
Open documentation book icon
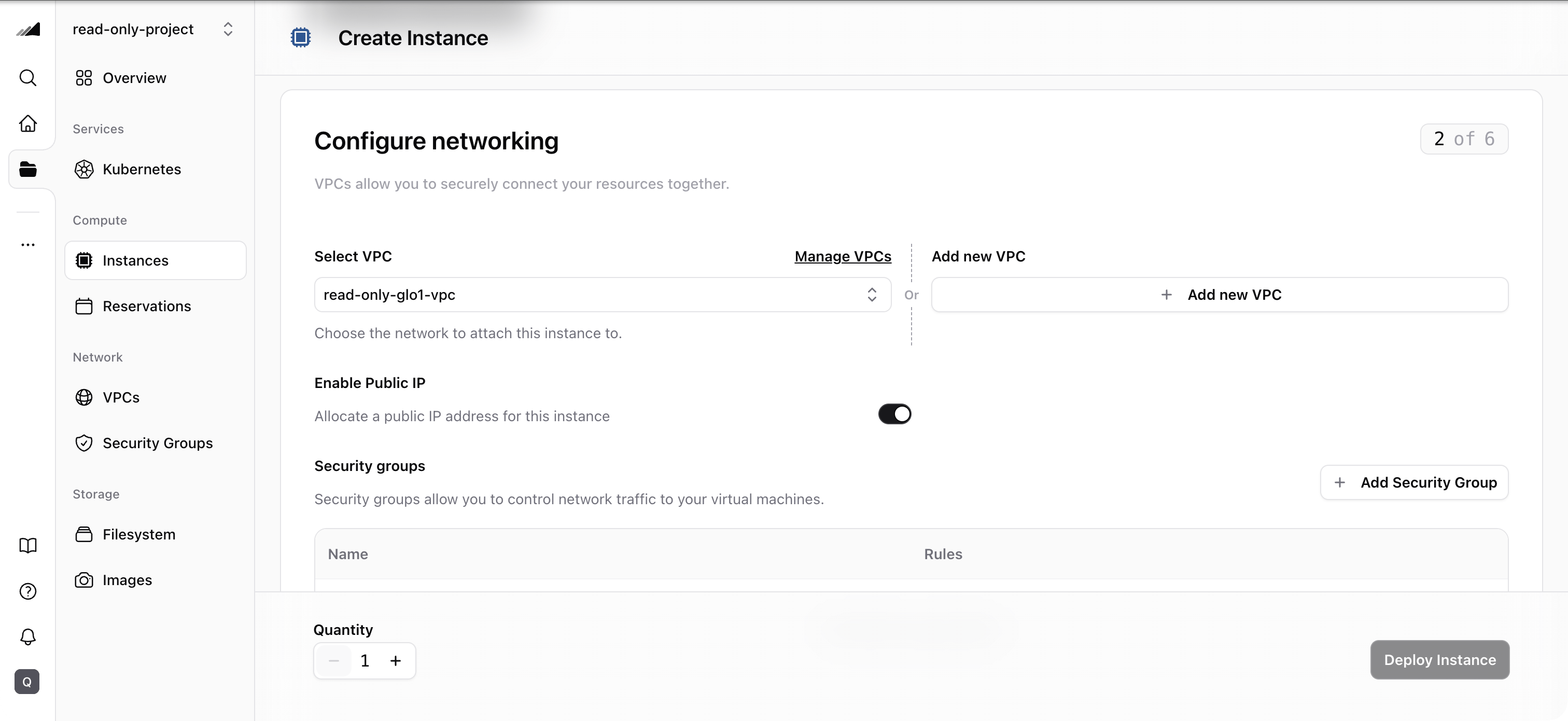28,545
